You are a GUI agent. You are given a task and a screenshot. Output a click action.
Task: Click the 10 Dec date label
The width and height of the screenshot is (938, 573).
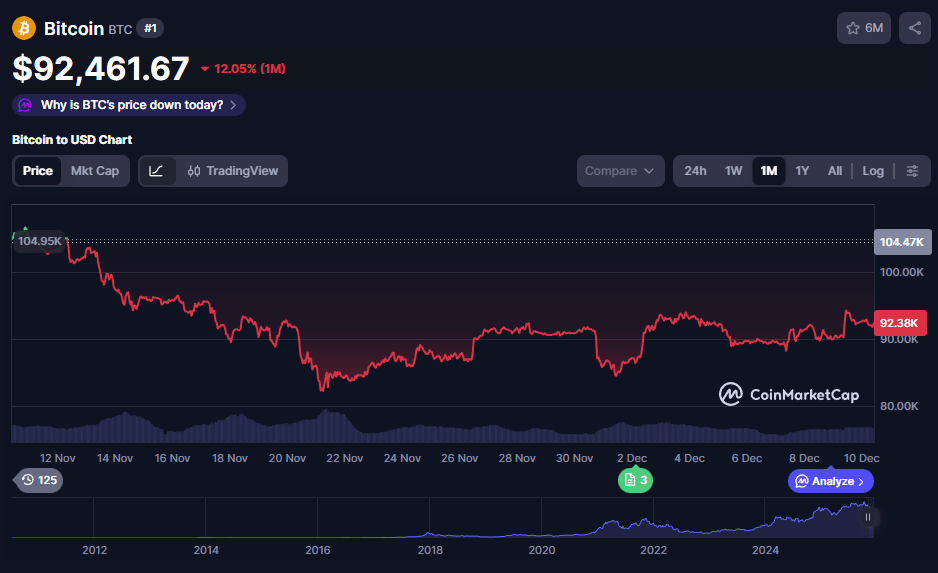click(861, 458)
